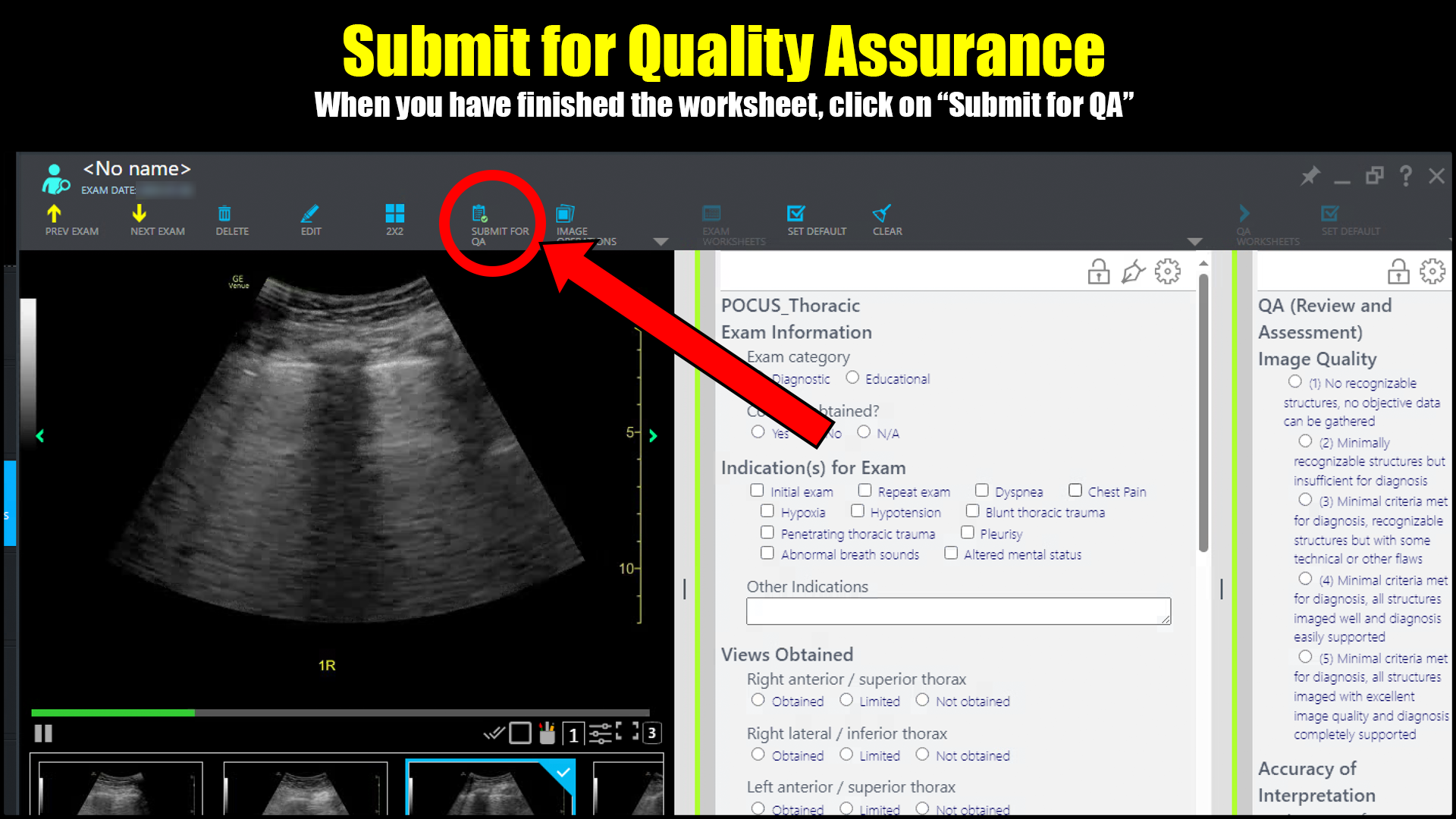This screenshot has width=1456, height=819.
Task: Click the worksheet lock icon
Action: [1099, 271]
